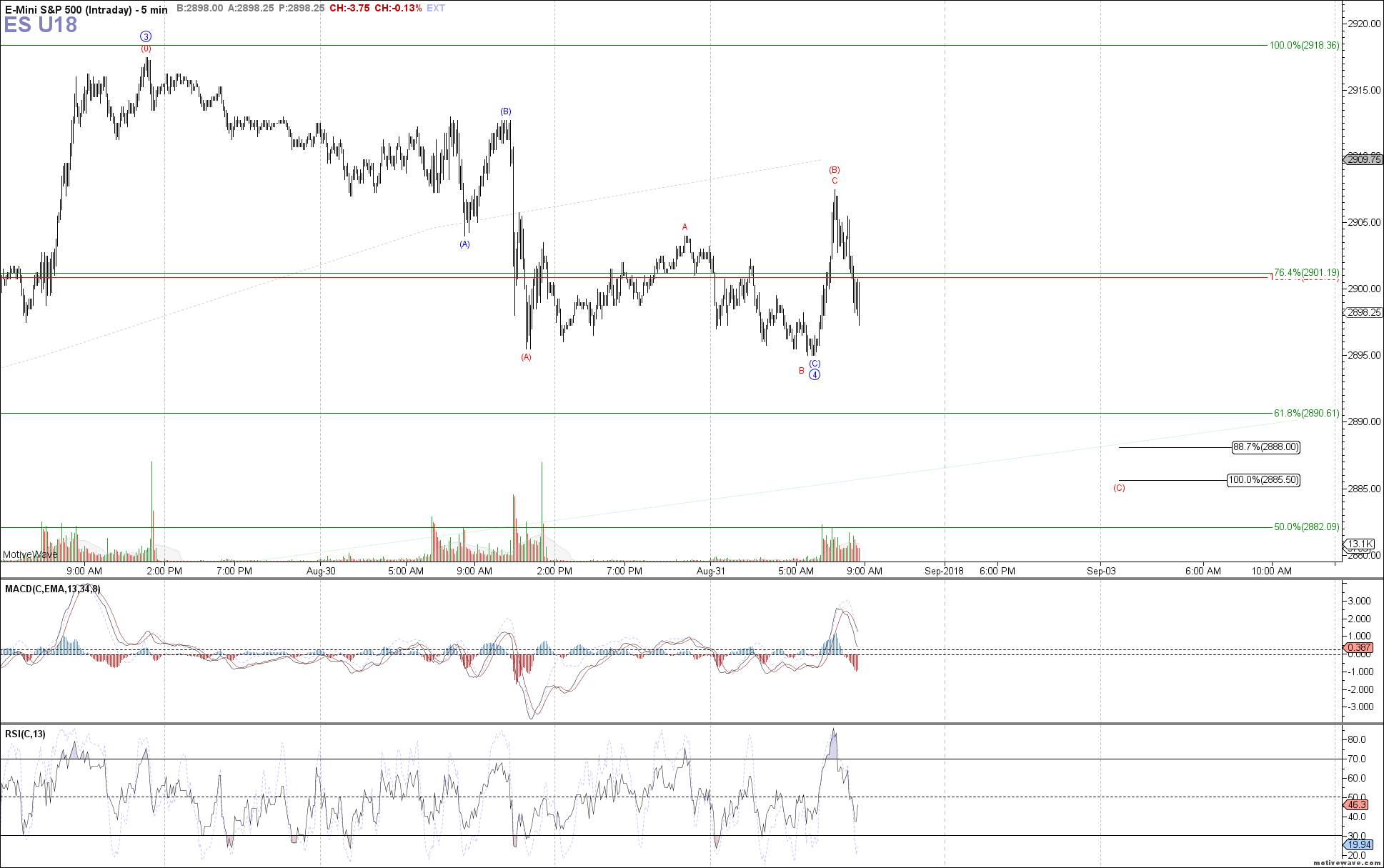
Task: Click the RSI(C,13) study title
Action: pyautogui.click(x=25, y=734)
